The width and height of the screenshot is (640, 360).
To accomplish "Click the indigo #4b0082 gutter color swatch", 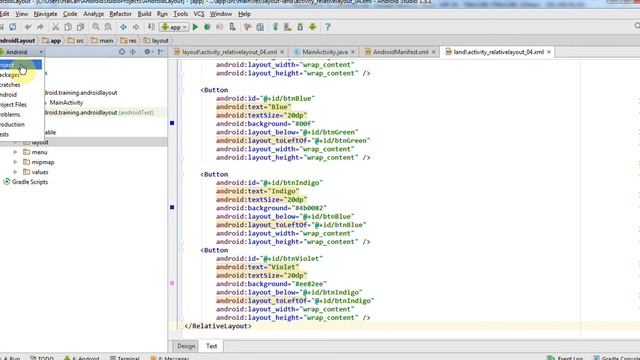I will click(x=172, y=207).
